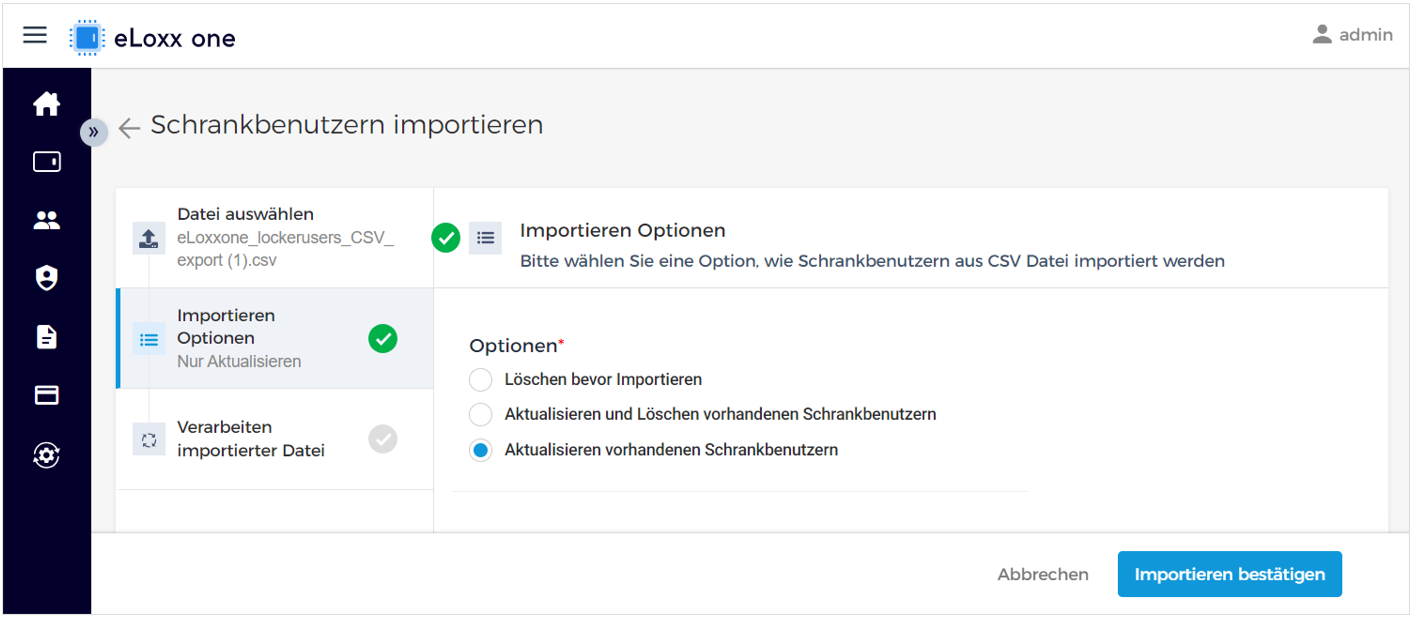Open the users group sidebar icon
Image resolution: width=1412 pixels, height=617 pixels.
pos(47,220)
